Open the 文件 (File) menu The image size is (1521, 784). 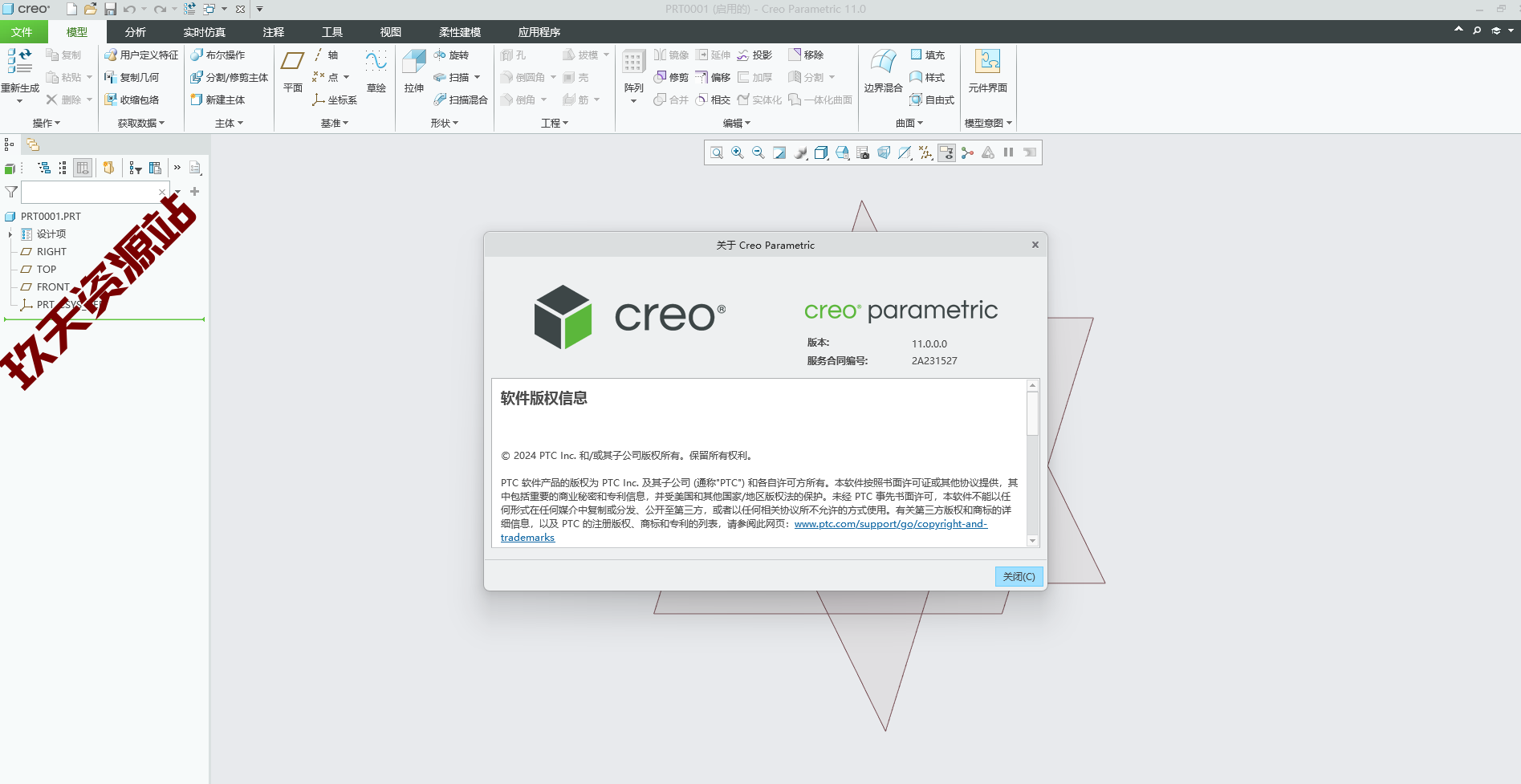22,32
